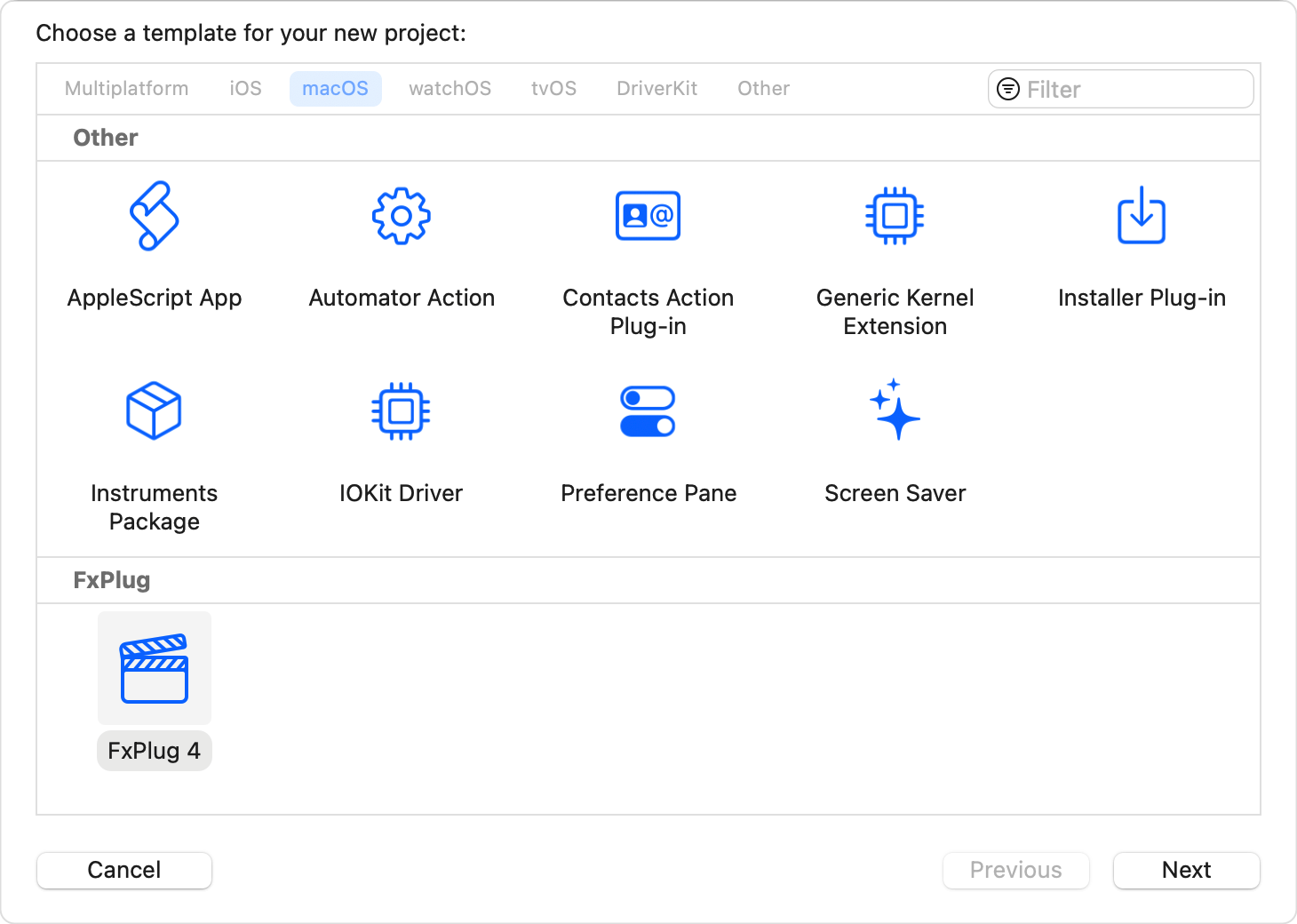
Task: Open the DriverKit templates
Action: click(x=656, y=88)
